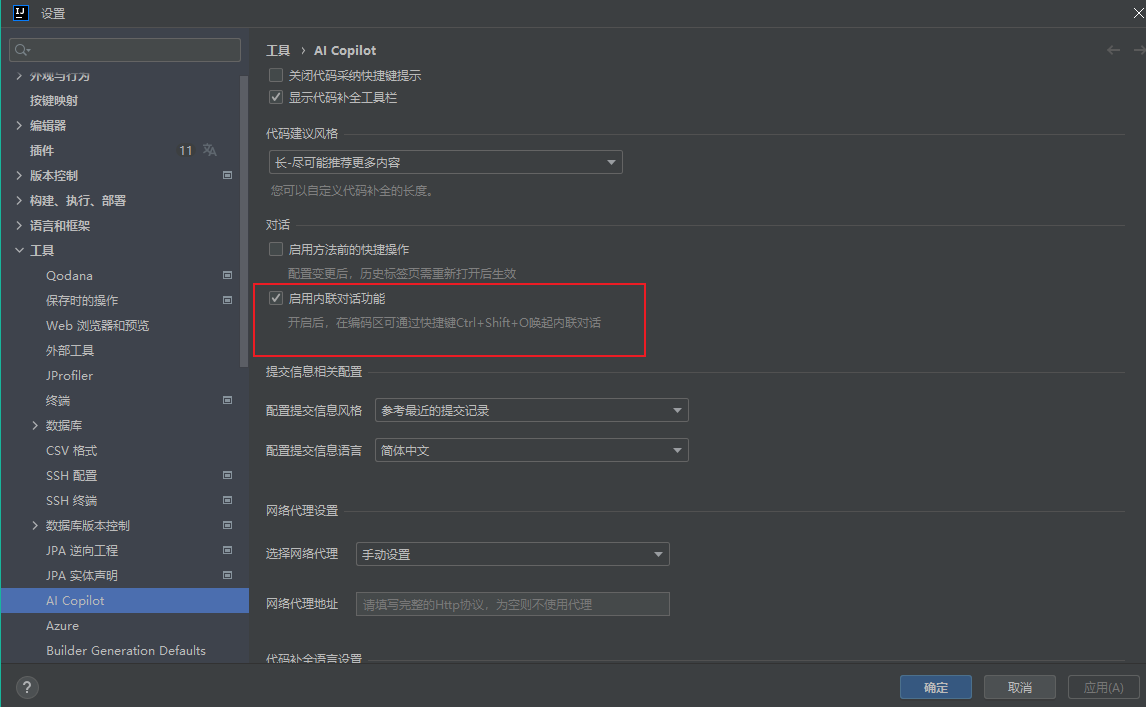The width and height of the screenshot is (1146, 707).
Task: Click the IntelliJ IDEA logo icon
Action: pos(20,12)
